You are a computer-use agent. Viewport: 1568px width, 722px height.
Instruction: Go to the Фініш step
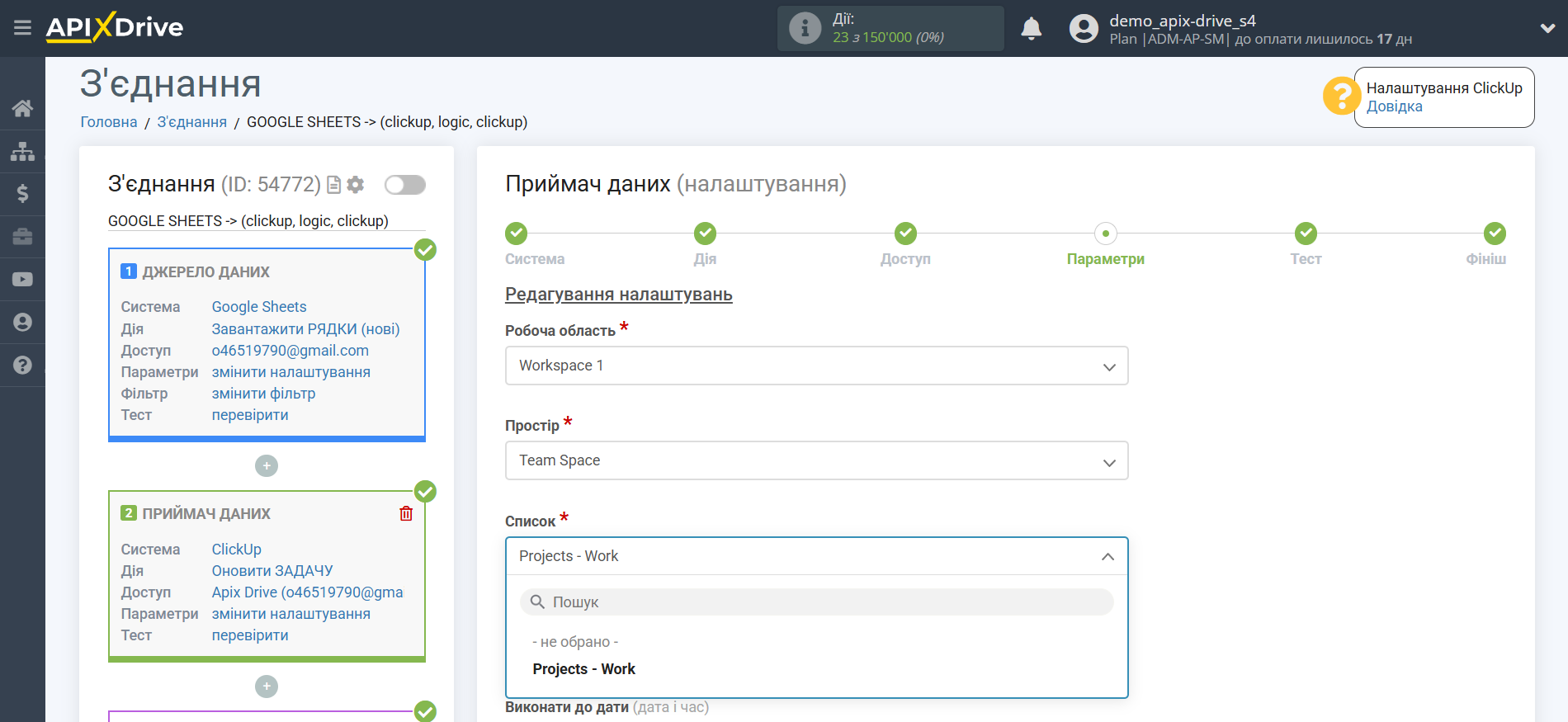1495,234
